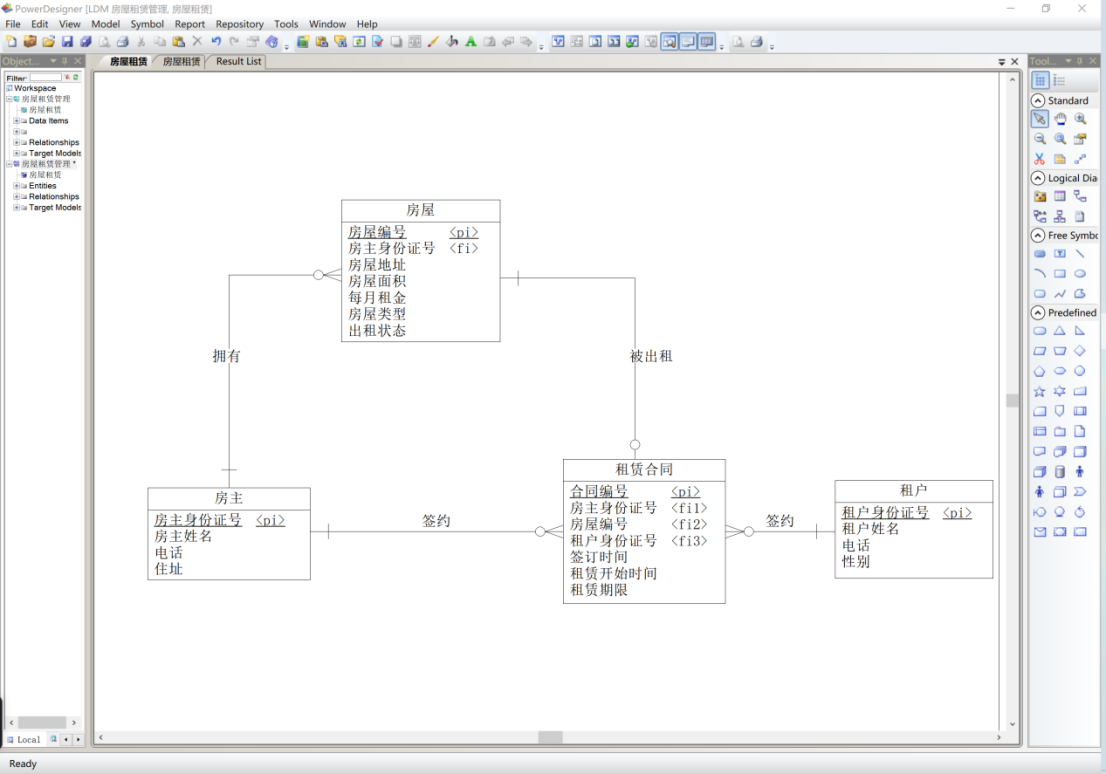Screen dimensions: 1106x774
Task: Collapse the Logical Diagram toolbox section
Action: pos(1038,178)
